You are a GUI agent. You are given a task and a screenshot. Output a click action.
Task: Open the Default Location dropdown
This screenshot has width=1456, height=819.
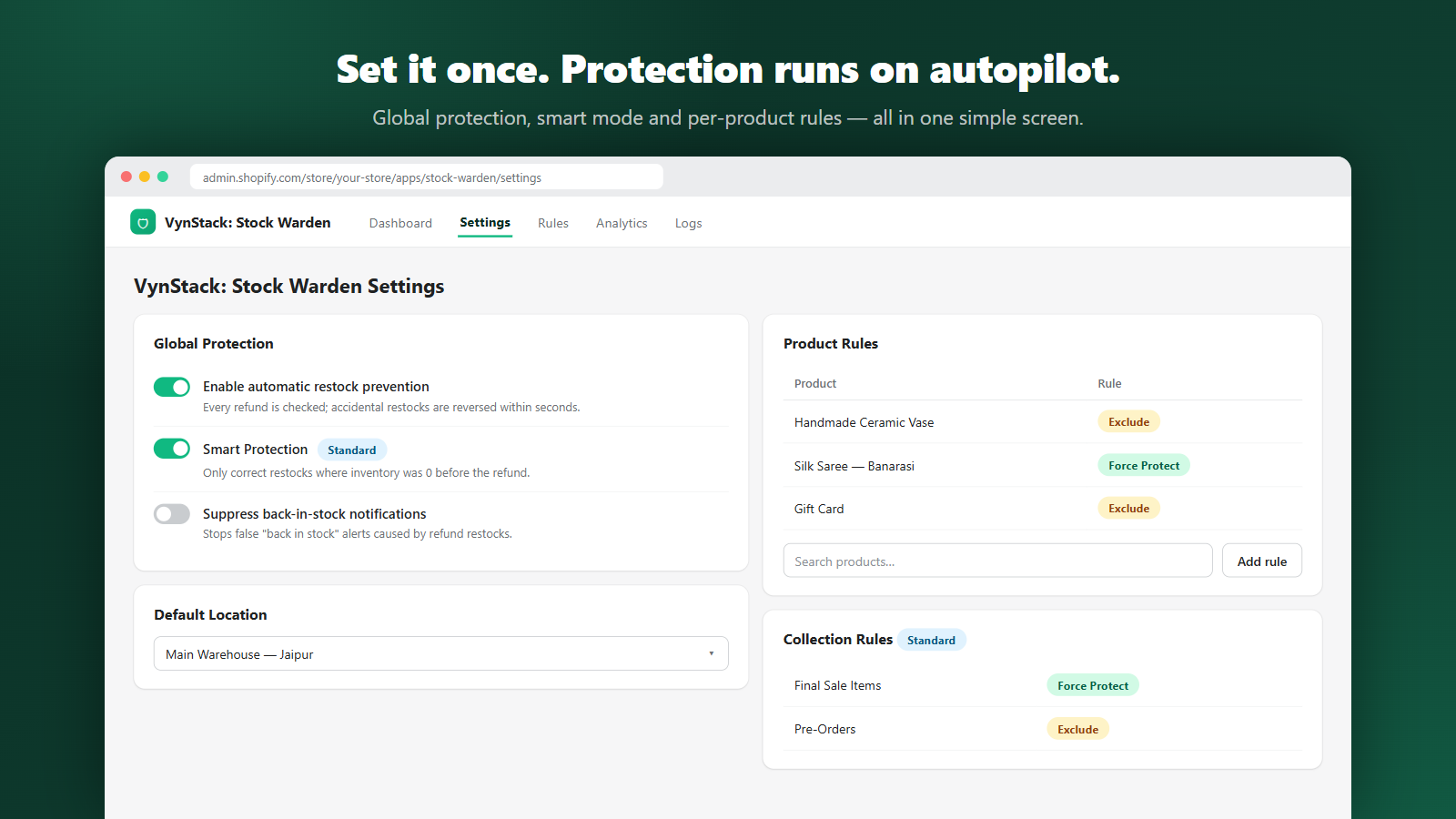441,653
